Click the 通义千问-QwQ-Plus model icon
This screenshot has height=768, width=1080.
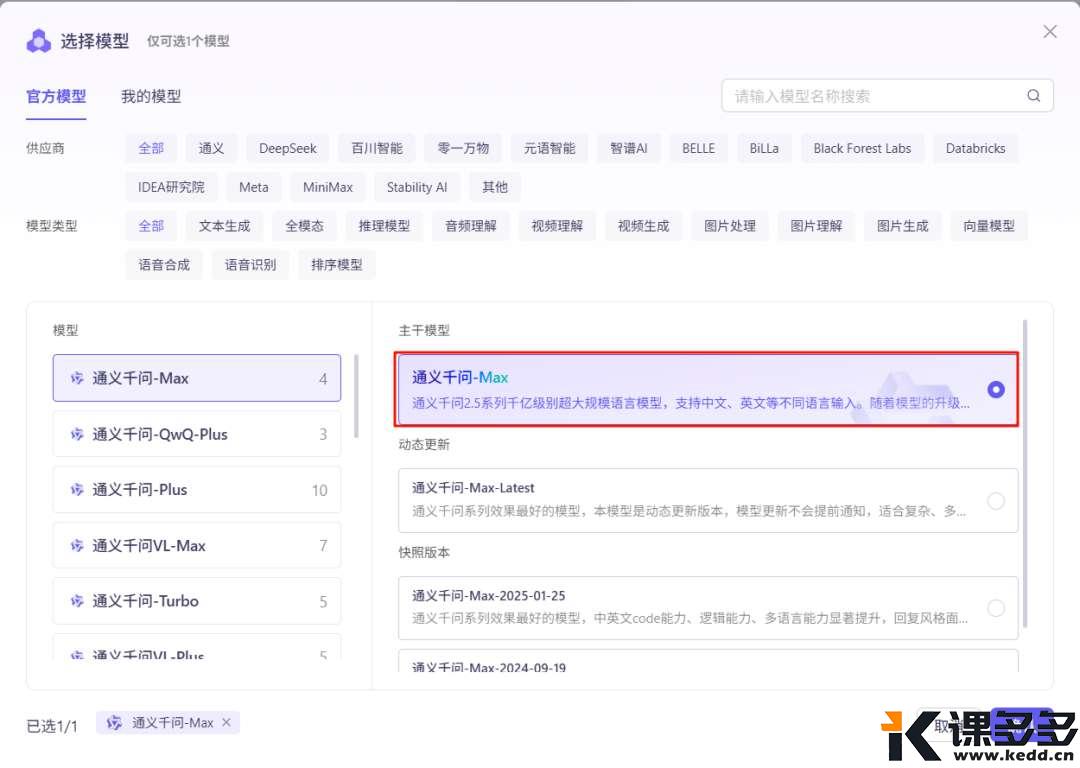click(77, 434)
